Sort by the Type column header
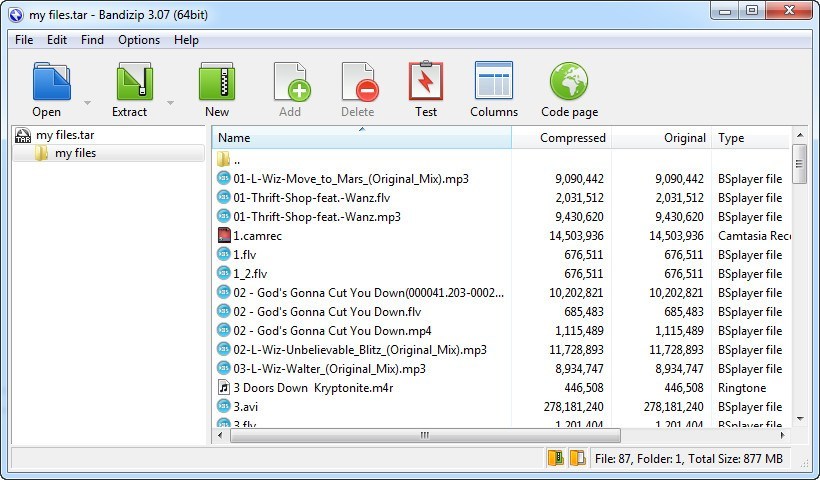The height and width of the screenshot is (480, 820). click(751, 138)
